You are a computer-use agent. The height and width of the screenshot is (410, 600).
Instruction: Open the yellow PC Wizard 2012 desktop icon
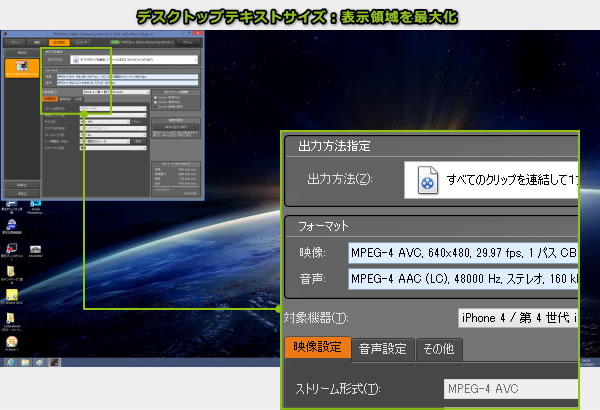click(11, 295)
